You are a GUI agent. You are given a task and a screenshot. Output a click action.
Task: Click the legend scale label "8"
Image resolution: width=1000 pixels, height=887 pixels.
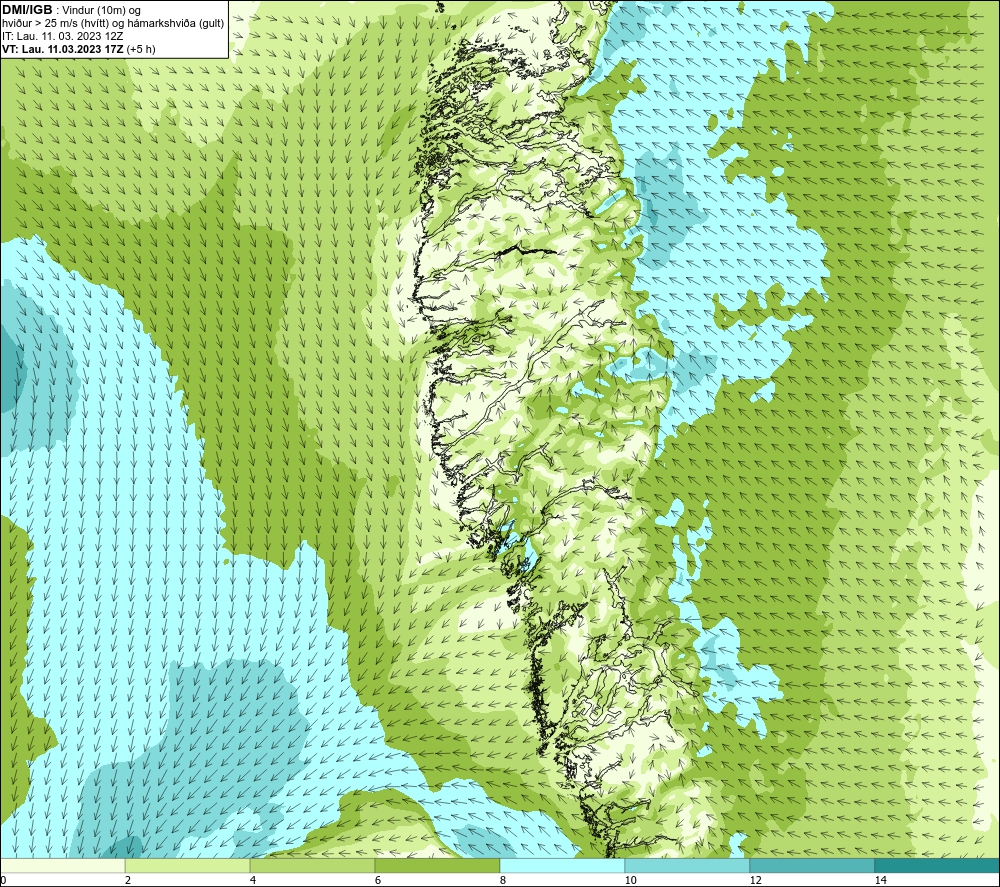click(503, 880)
